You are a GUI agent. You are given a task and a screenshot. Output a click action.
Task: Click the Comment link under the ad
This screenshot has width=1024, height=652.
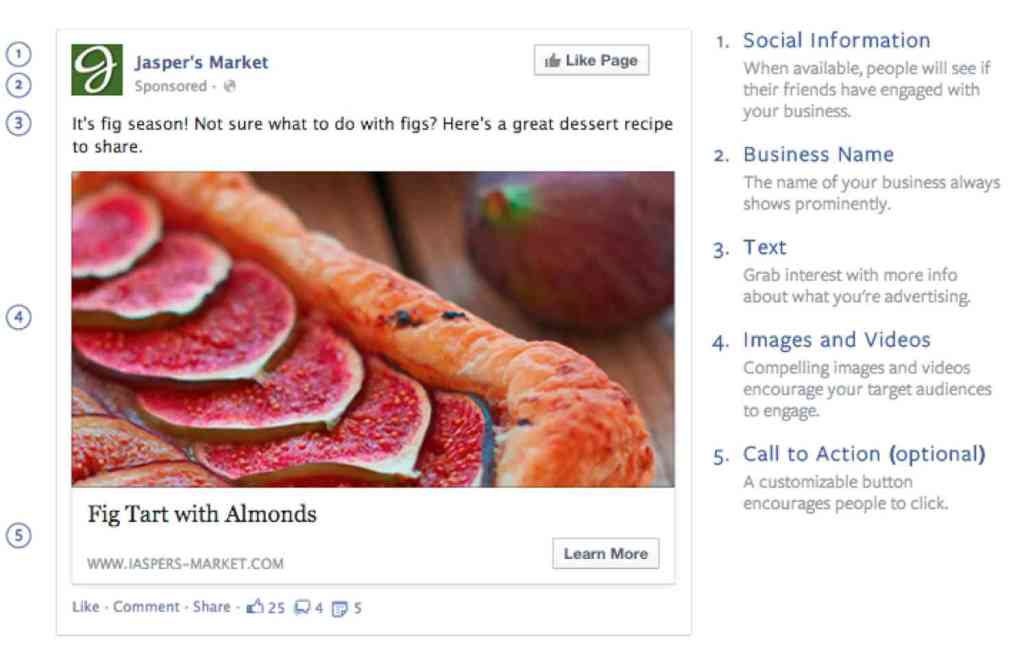(146, 607)
